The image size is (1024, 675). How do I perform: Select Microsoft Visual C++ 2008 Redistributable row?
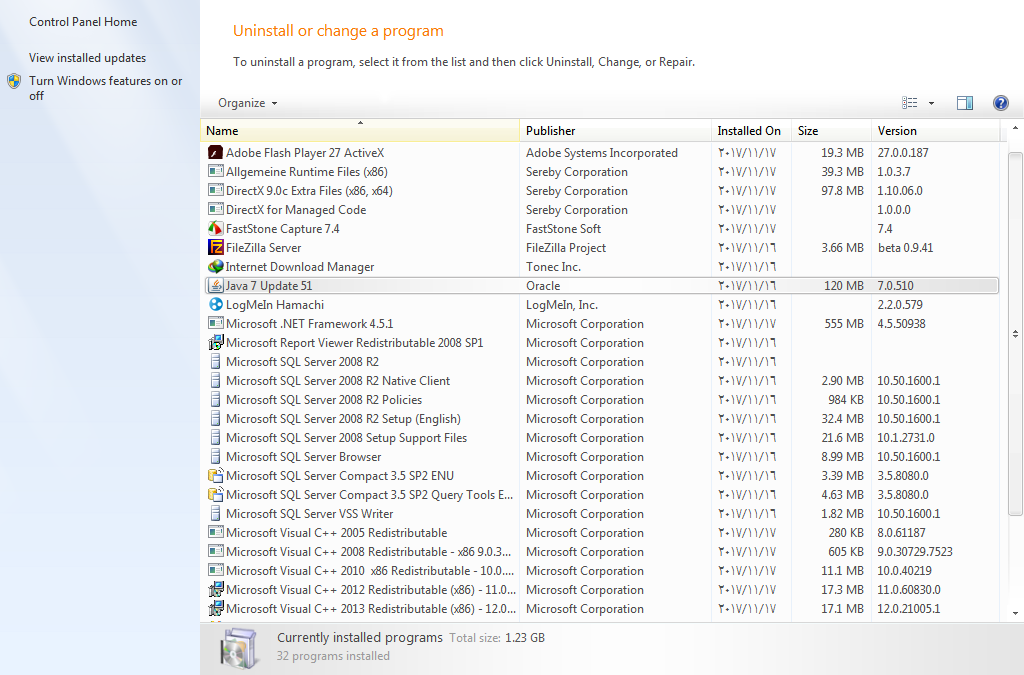602,552
